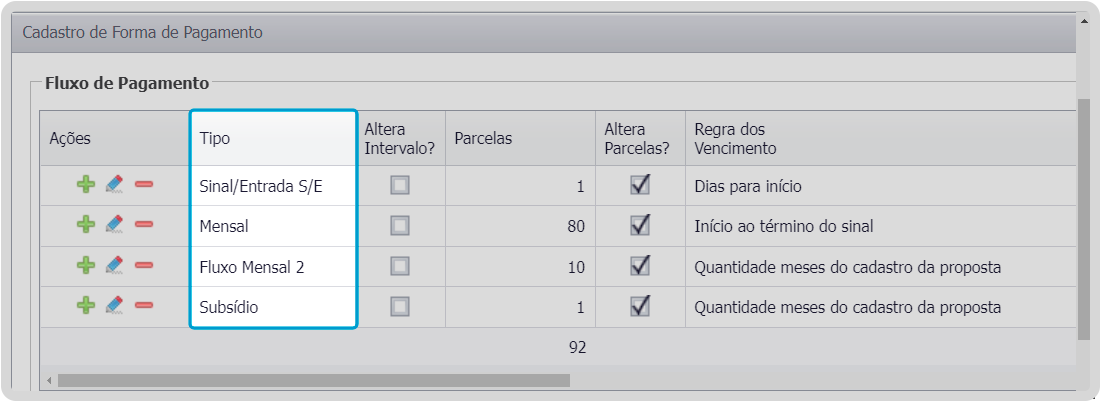Edit the Fluxo Mensal 2 row

[115, 266]
